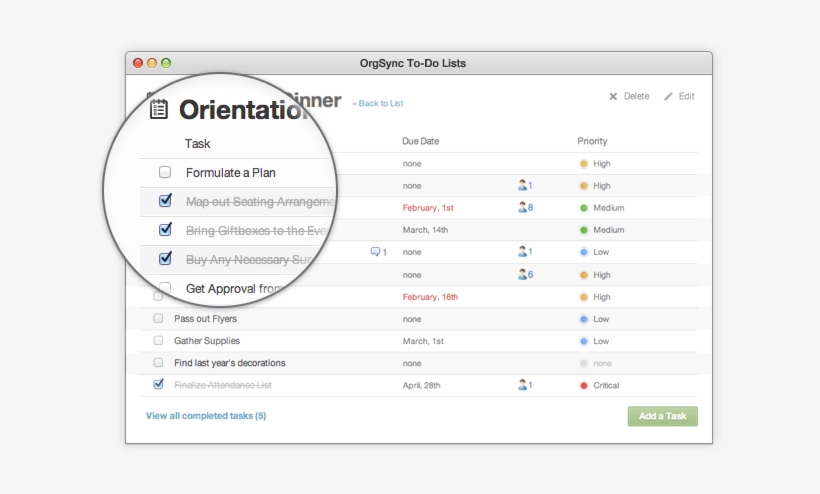Click assignee icon on Finalize Attendance List row
The width and height of the screenshot is (820, 494).
tap(522, 385)
